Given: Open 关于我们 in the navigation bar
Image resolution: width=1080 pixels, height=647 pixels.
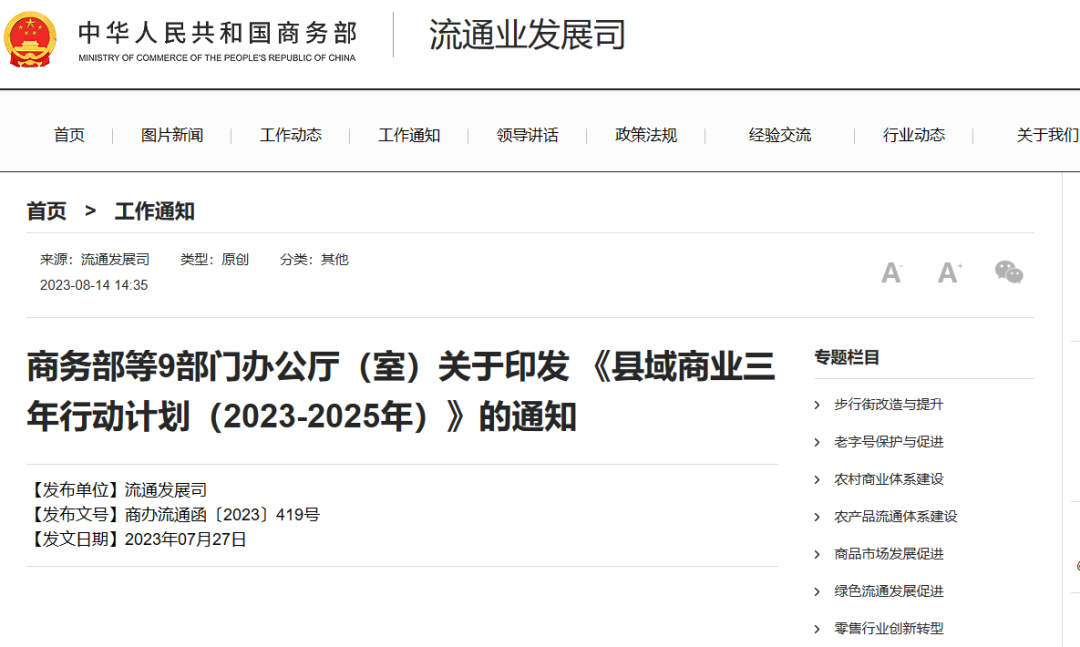Looking at the screenshot, I should click(1048, 135).
